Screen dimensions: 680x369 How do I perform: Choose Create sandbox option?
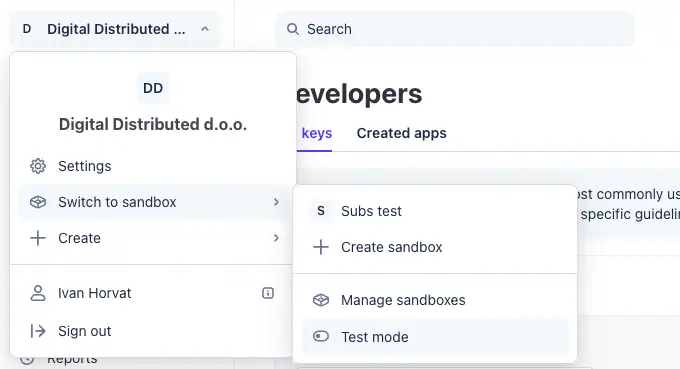pos(435,247)
